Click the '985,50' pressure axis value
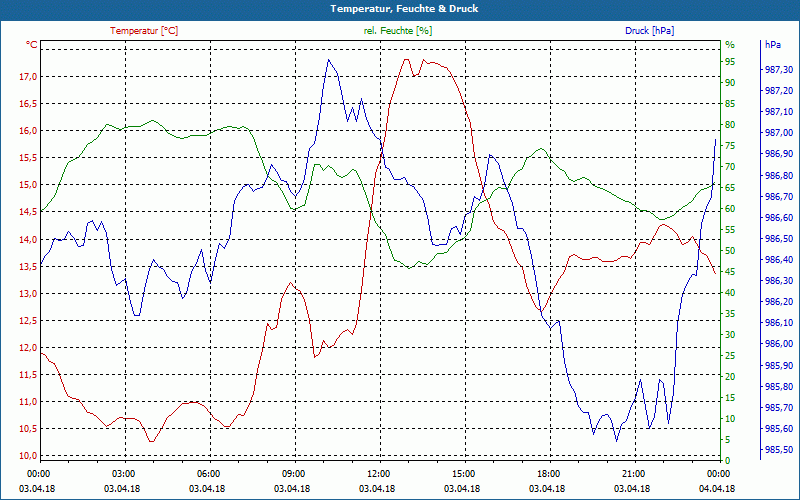This screenshot has width=800, height=500. [779, 449]
